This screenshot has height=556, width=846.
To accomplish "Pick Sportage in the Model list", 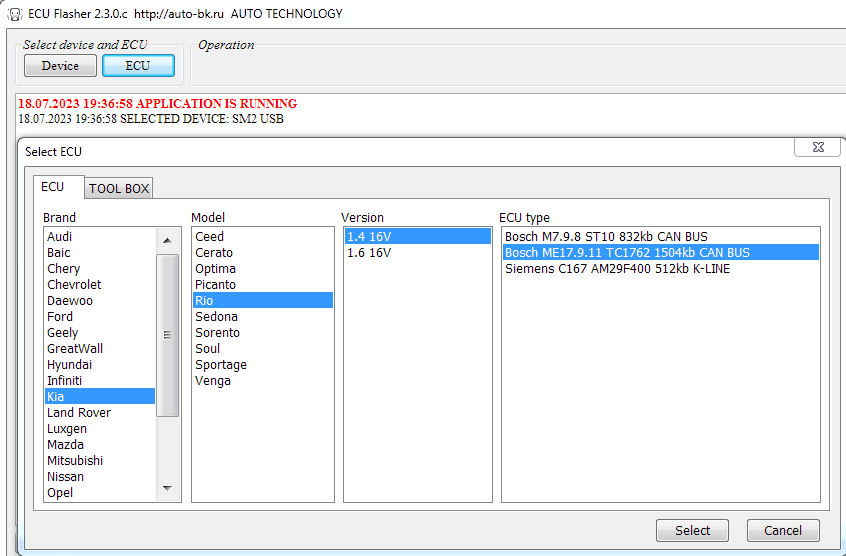I will [x=221, y=365].
